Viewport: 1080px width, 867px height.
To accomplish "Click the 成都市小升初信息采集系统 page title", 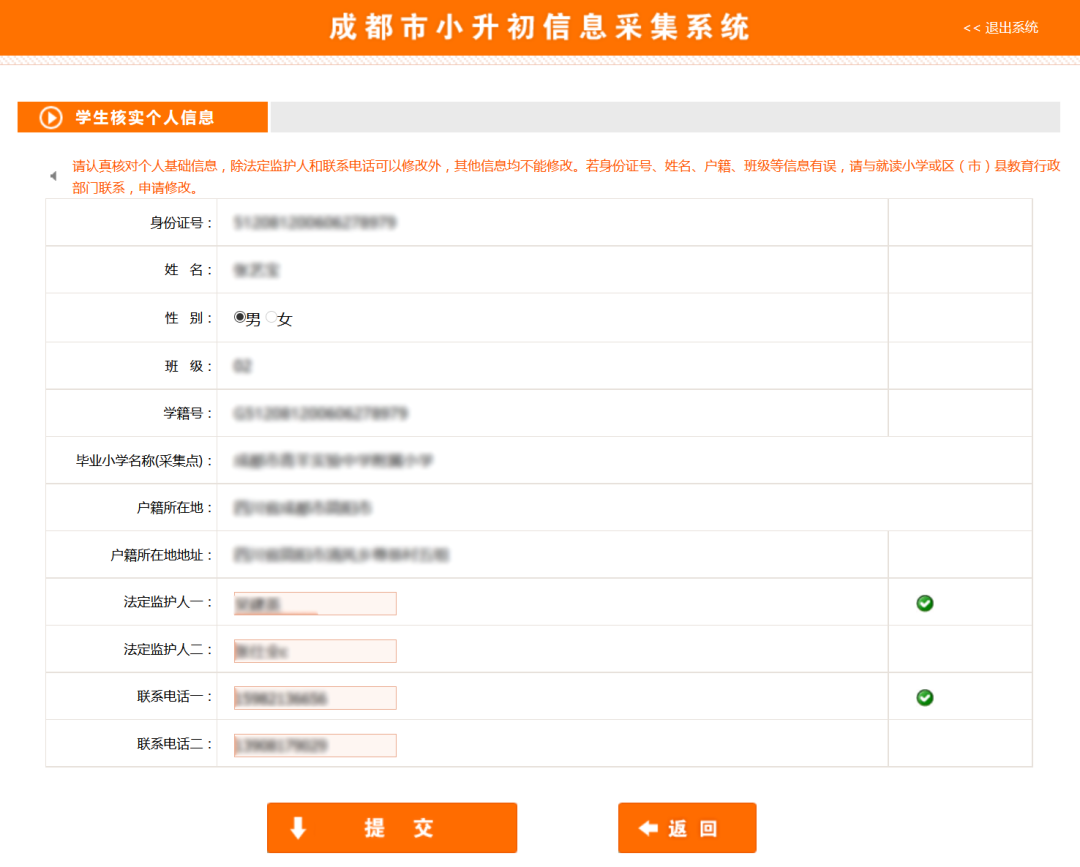I will (x=540, y=27).
